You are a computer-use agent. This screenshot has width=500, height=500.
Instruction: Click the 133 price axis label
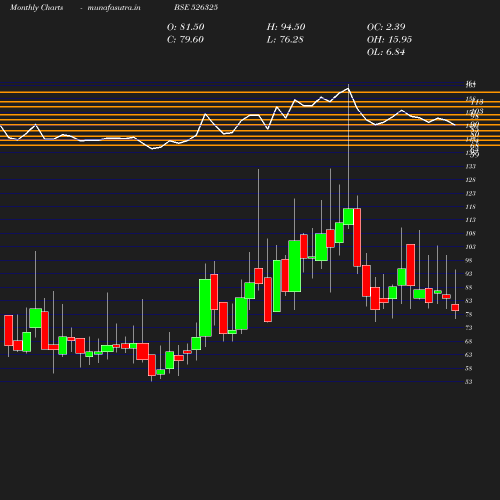coord(471,166)
